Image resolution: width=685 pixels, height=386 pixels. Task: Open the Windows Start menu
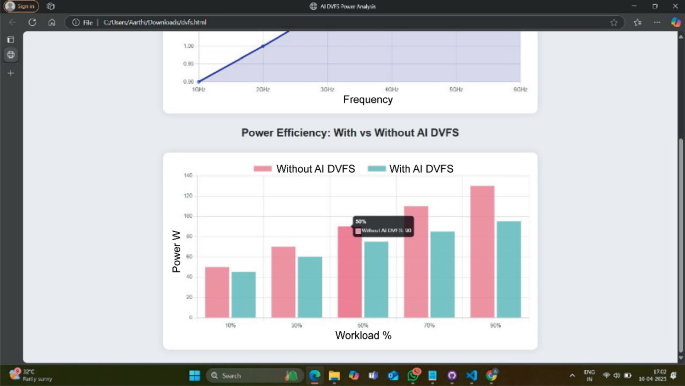click(x=194, y=376)
